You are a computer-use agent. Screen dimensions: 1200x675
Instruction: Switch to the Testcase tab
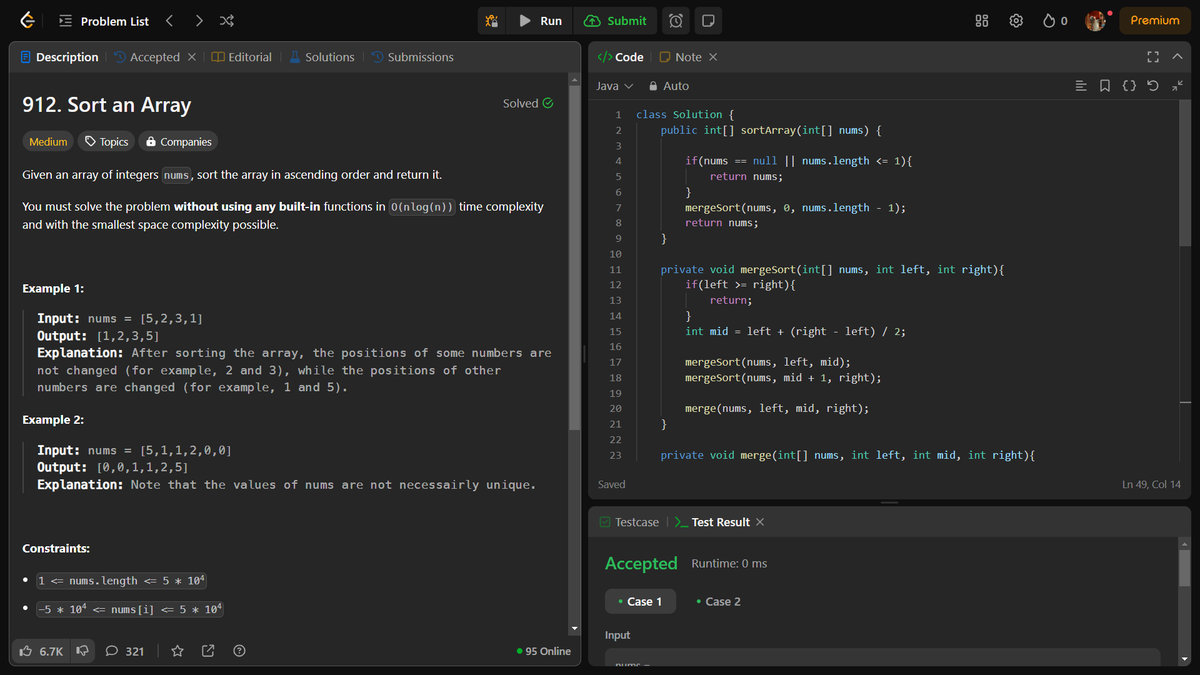[629, 522]
